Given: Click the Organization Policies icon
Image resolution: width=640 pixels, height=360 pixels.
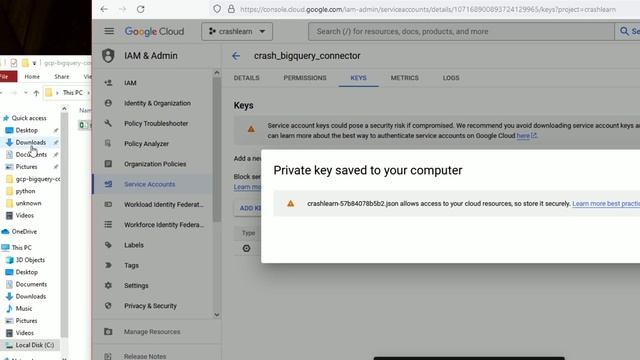Looking at the screenshot, I should pos(108,164).
